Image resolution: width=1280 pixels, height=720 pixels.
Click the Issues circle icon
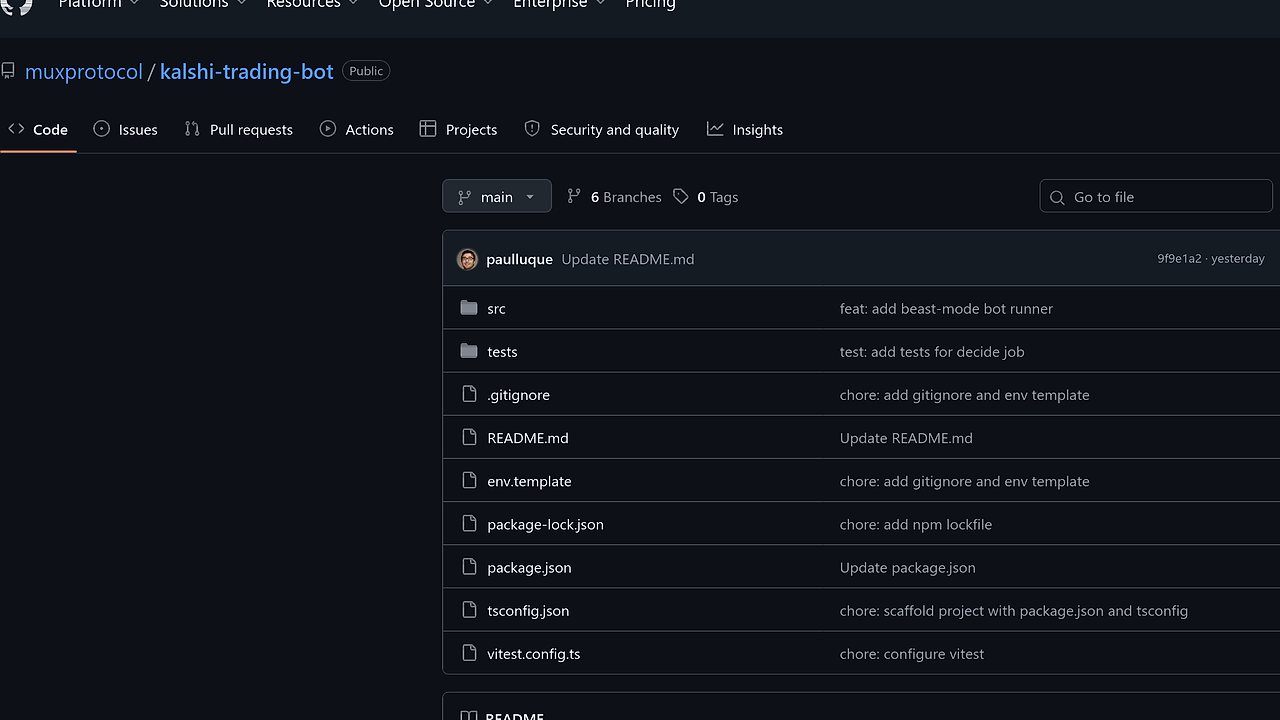pos(101,129)
